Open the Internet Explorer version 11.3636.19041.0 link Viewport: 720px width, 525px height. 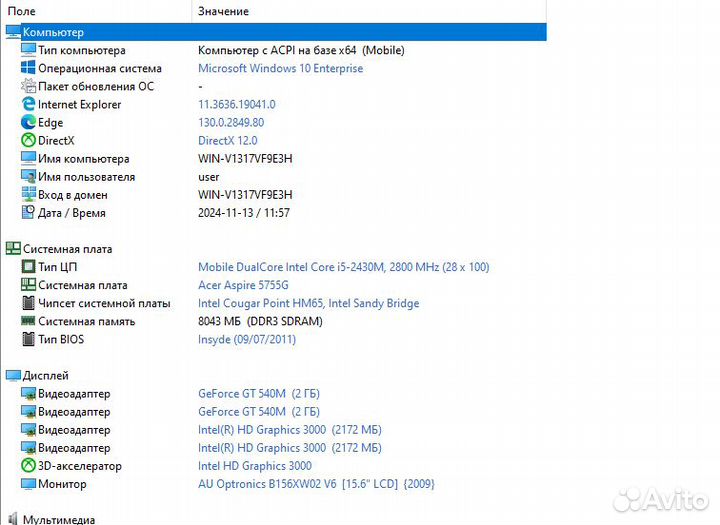(236, 104)
